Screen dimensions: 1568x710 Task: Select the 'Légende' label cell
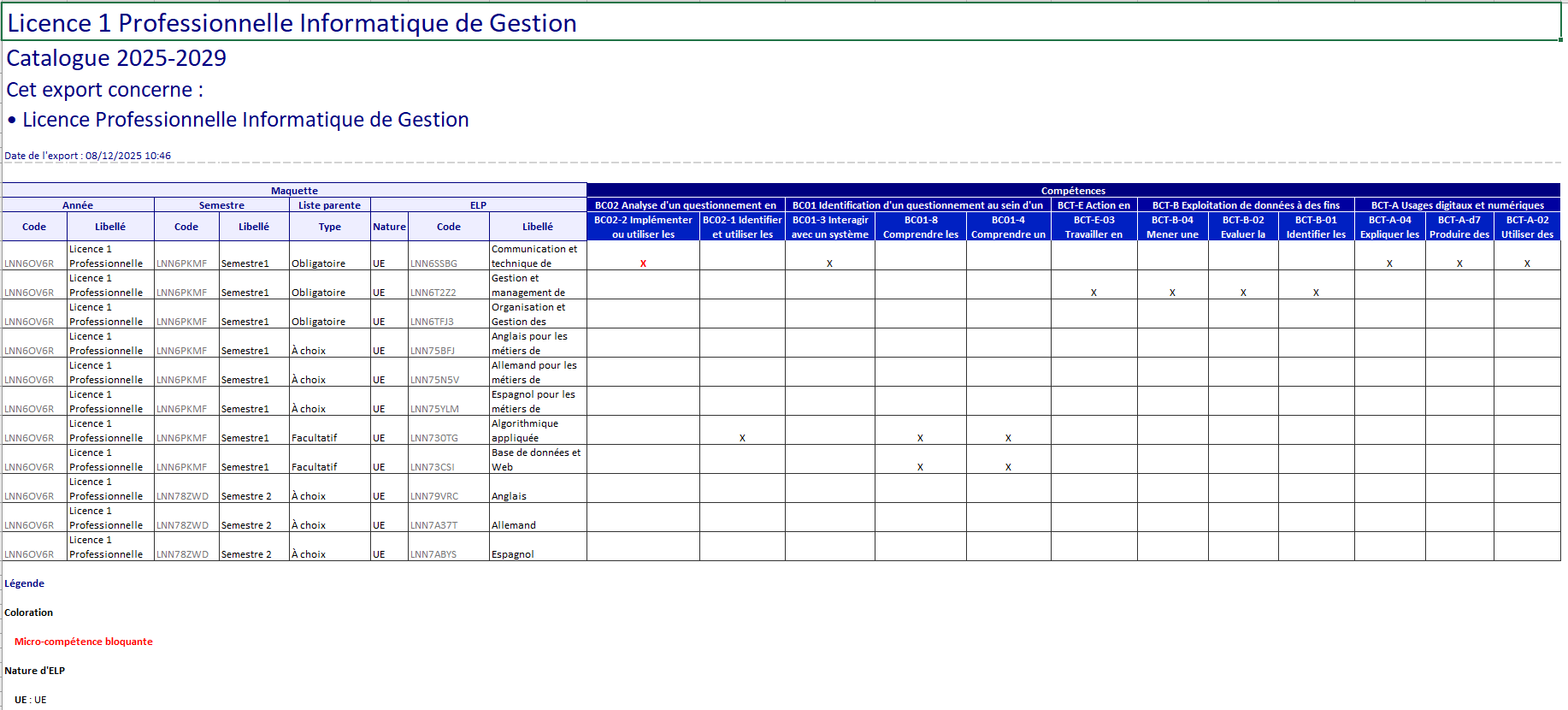[x=25, y=583]
